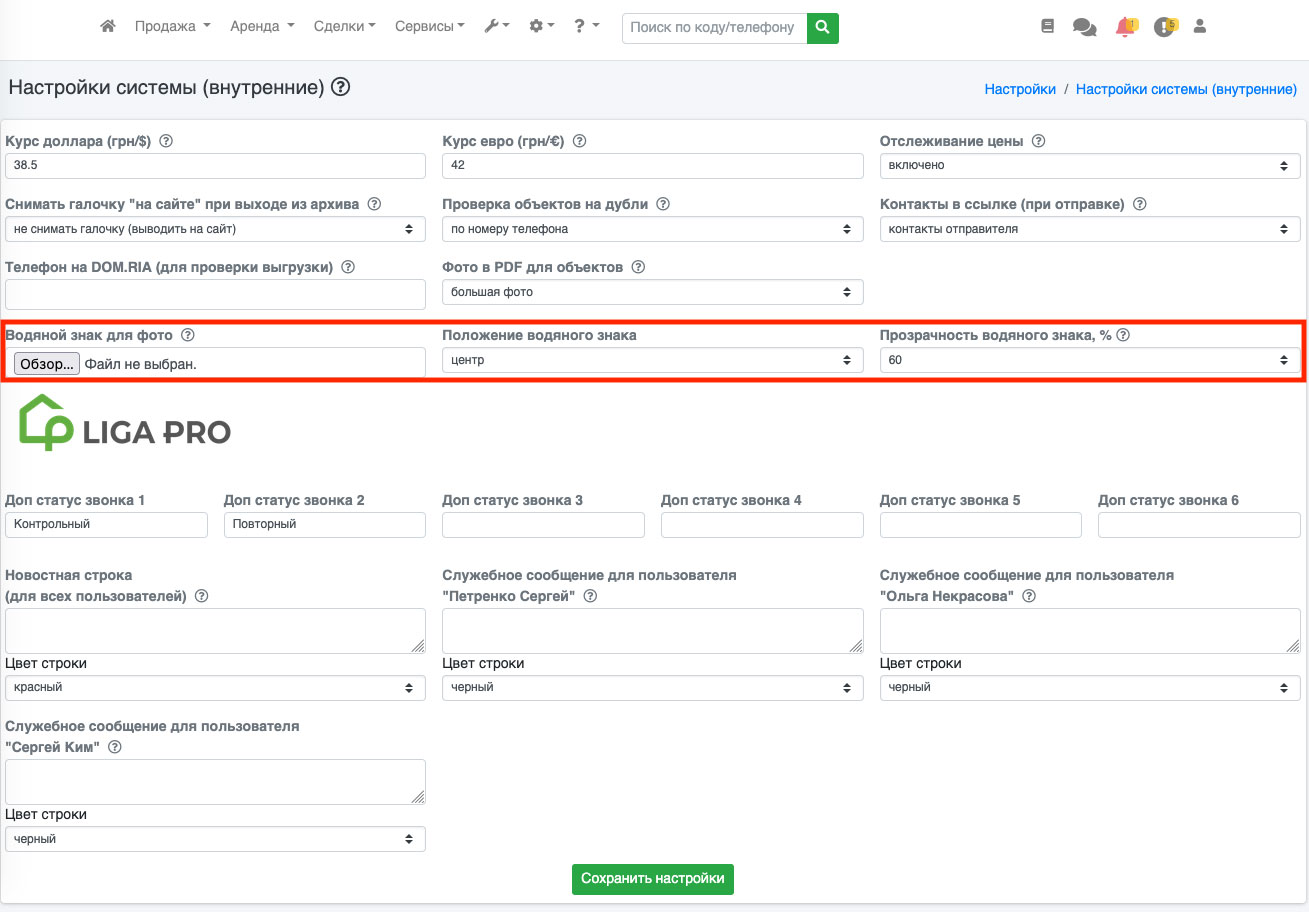
Task: Open Проверка объектов на дубли dropdown
Action: point(652,229)
